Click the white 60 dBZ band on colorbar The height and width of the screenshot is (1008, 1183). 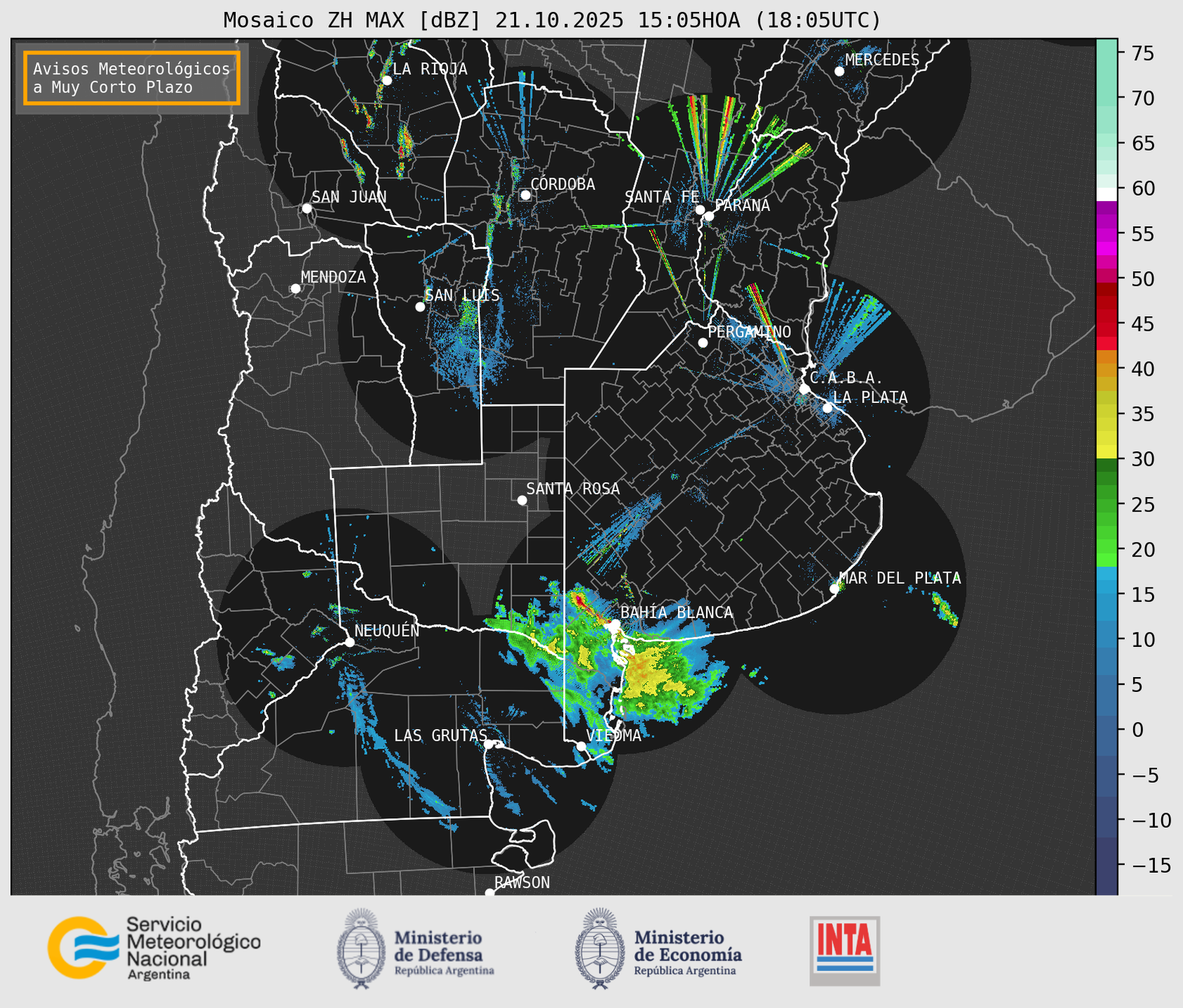coord(1107,194)
